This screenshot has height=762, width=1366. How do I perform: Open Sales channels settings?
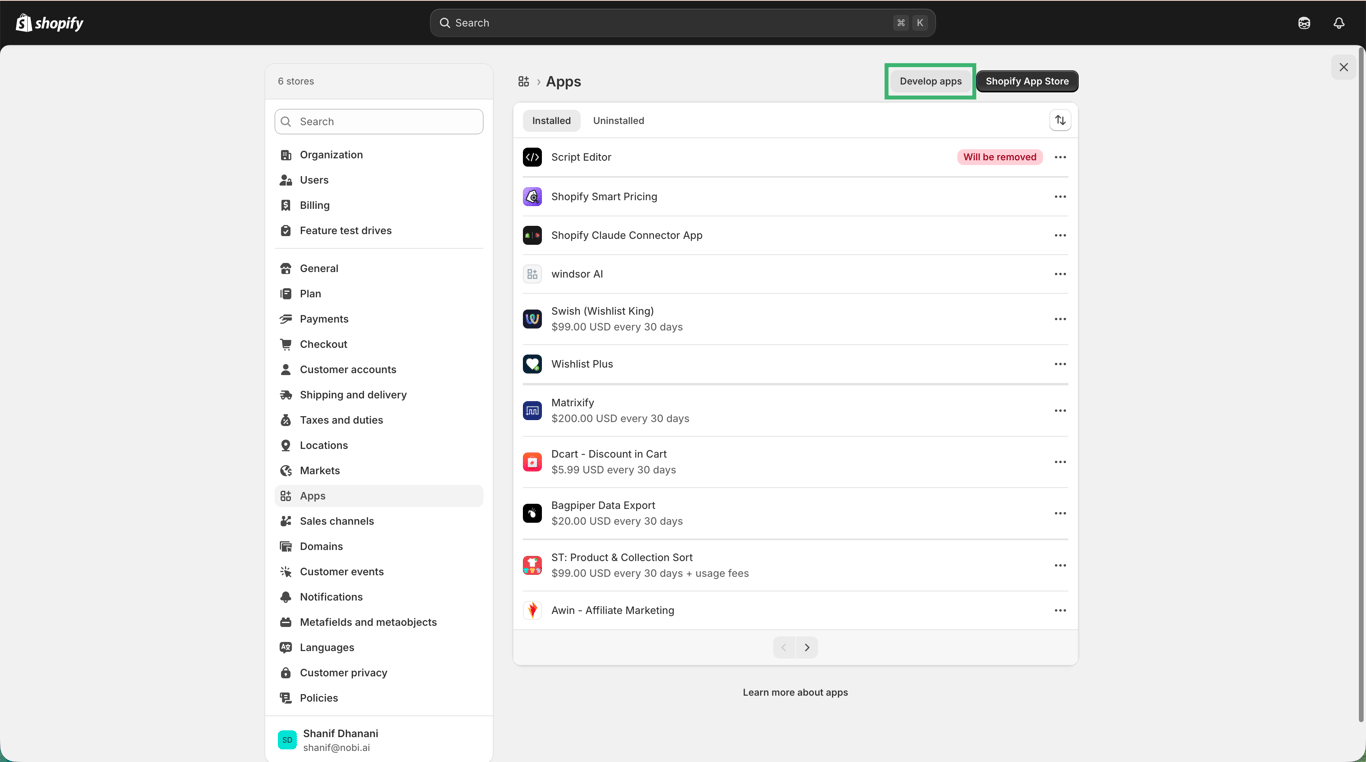pyautogui.click(x=379, y=521)
